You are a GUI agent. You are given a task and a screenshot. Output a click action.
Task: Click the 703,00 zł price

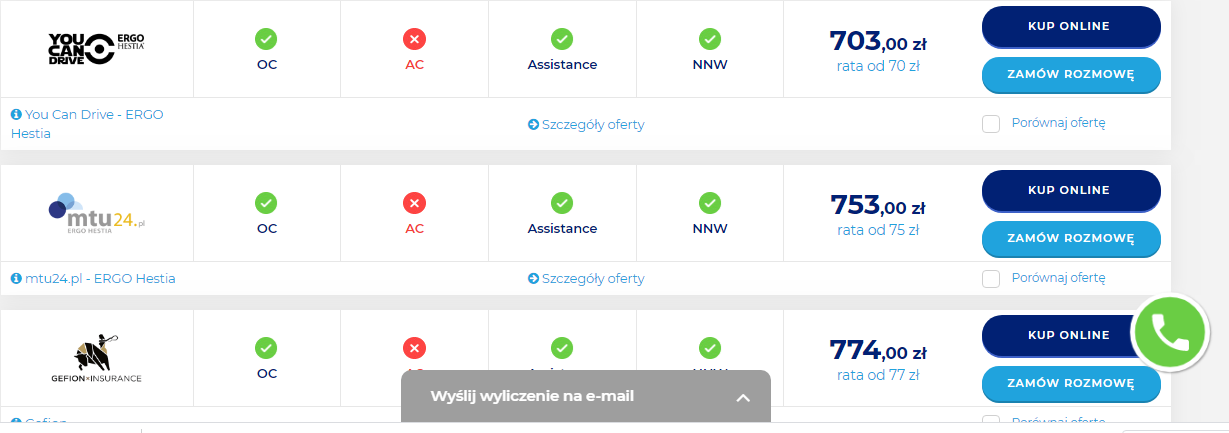[x=878, y=42]
